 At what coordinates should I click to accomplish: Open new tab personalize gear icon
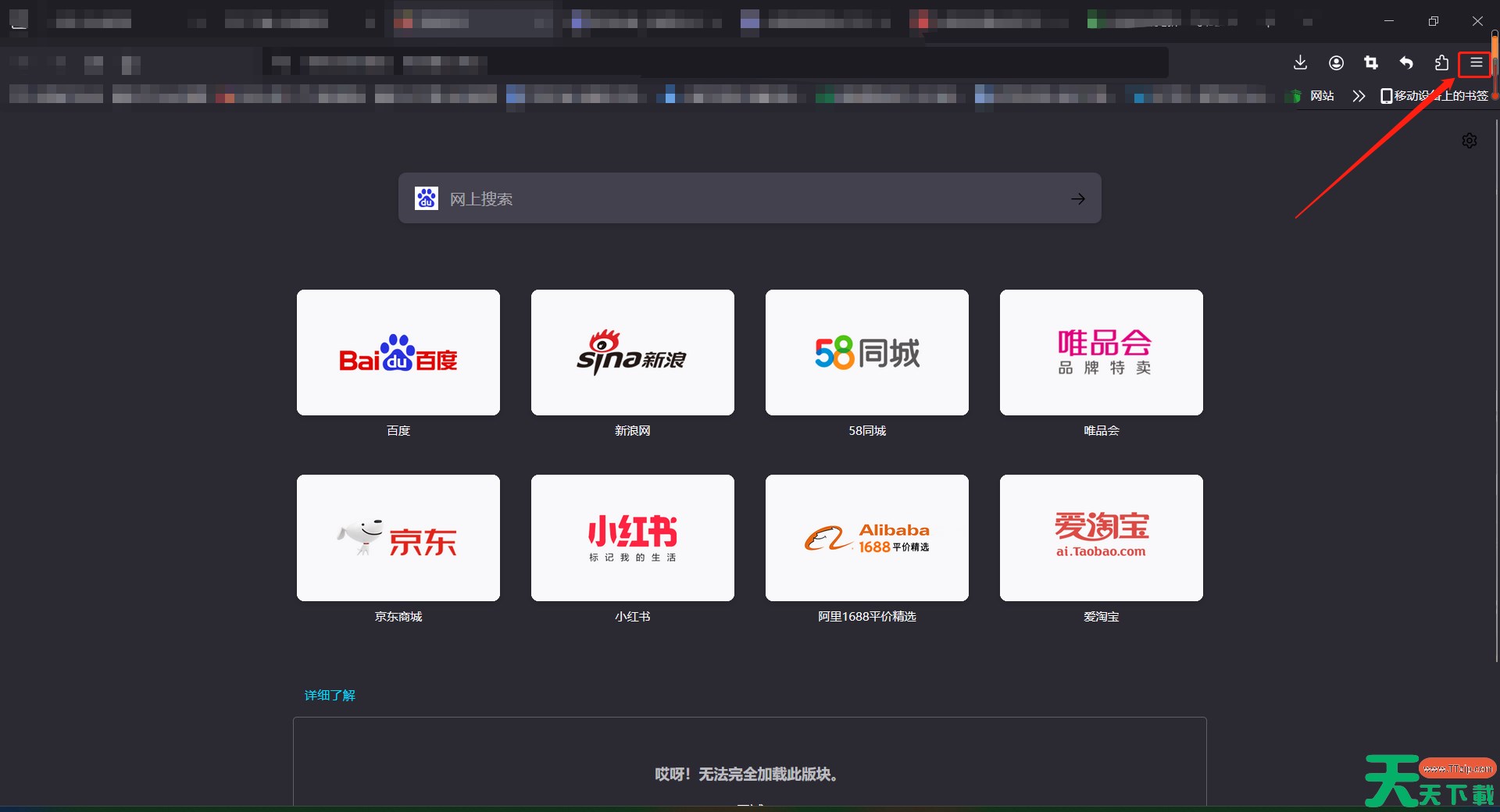pyautogui.click(x=1469, y=141)
